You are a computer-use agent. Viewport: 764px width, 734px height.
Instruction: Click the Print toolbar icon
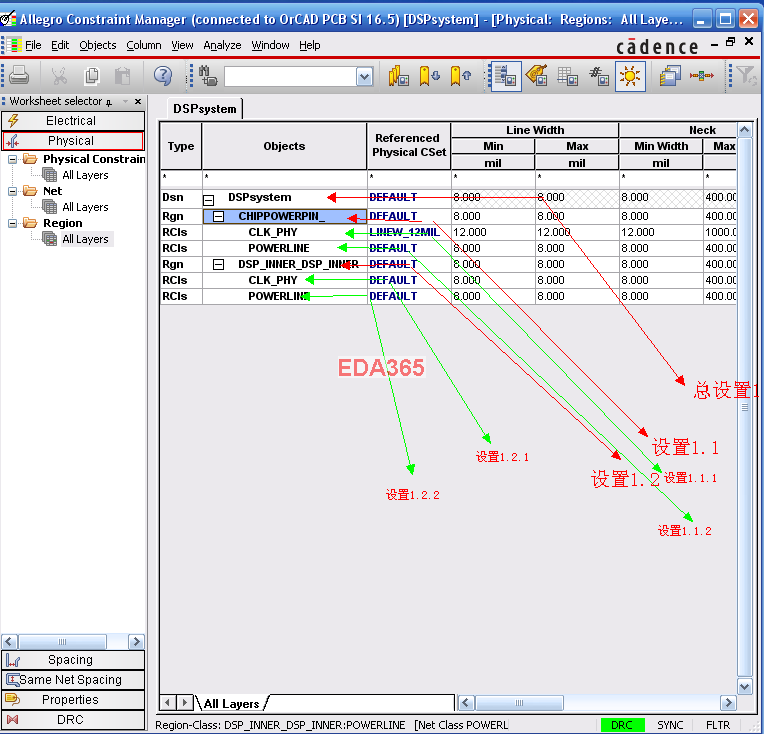(x=19, y=76)
